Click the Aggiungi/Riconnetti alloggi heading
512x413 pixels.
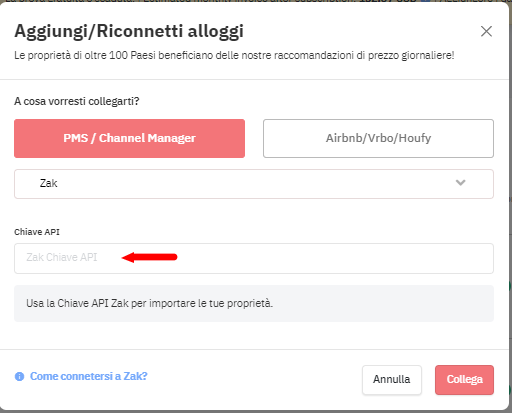point(129,32)
